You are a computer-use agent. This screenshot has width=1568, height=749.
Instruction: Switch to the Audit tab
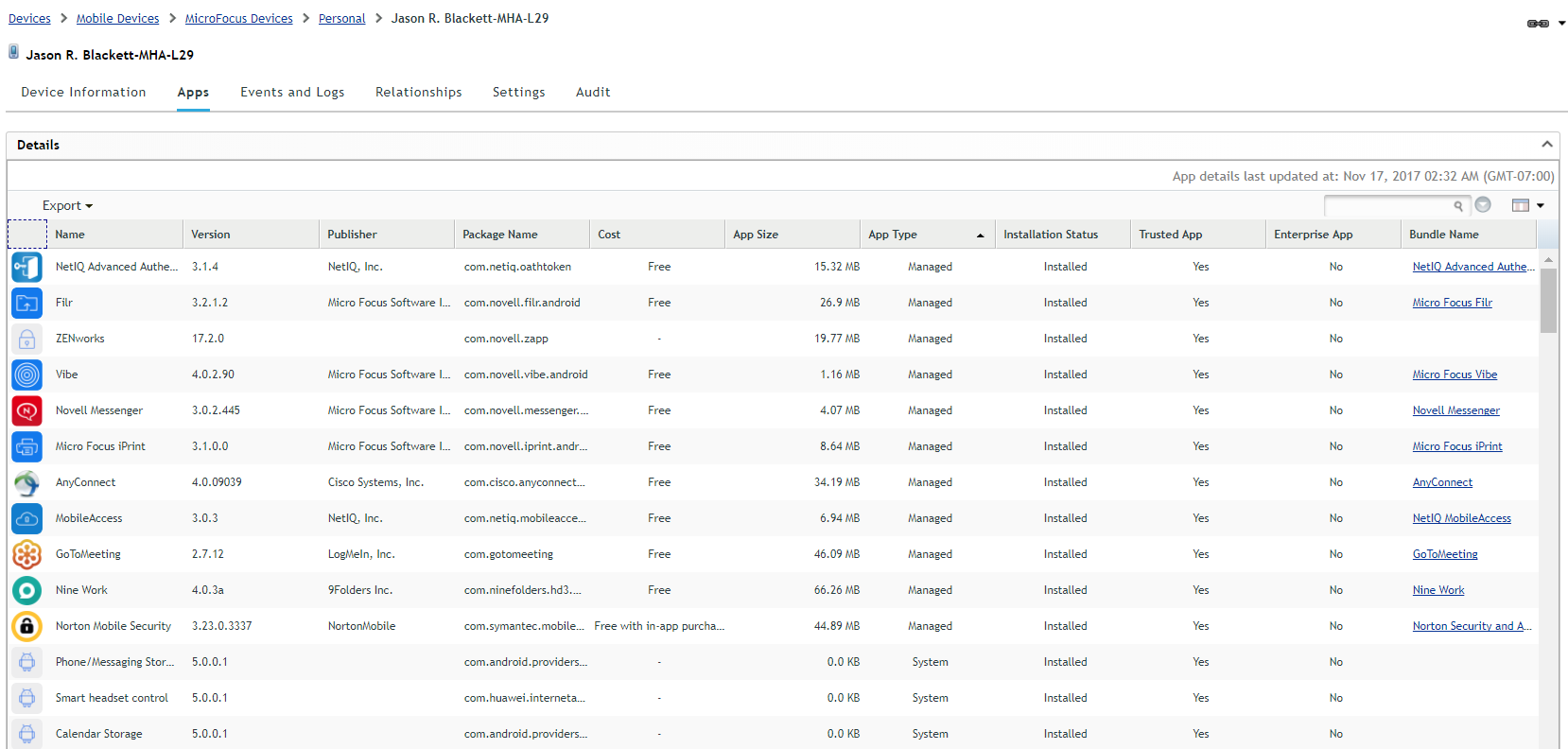[593, 92]
